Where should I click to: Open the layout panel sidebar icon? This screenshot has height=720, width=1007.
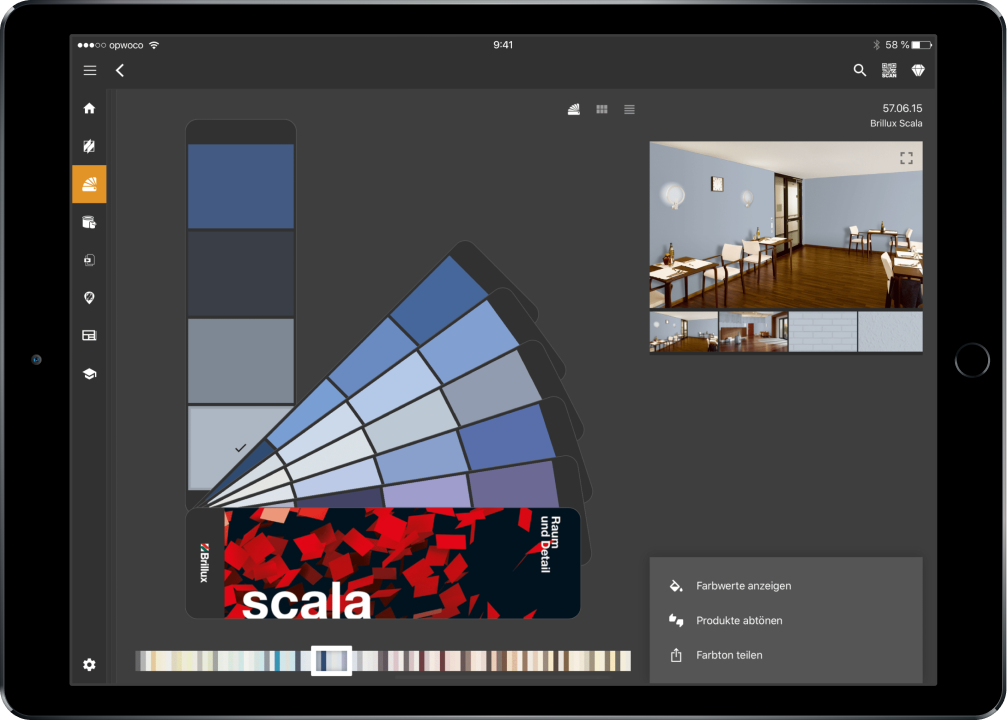[x=89, y=335]
